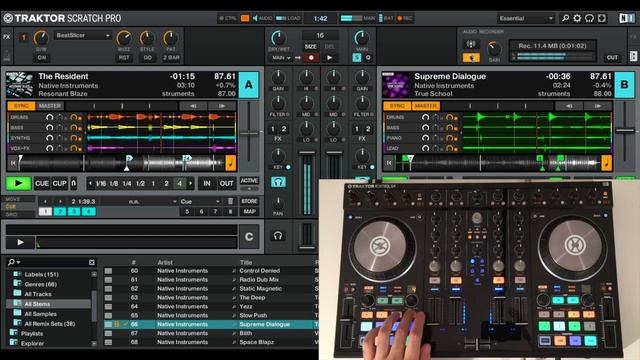640x360 pixels.
Task: Set loop IN point
Action: point(207,183)
